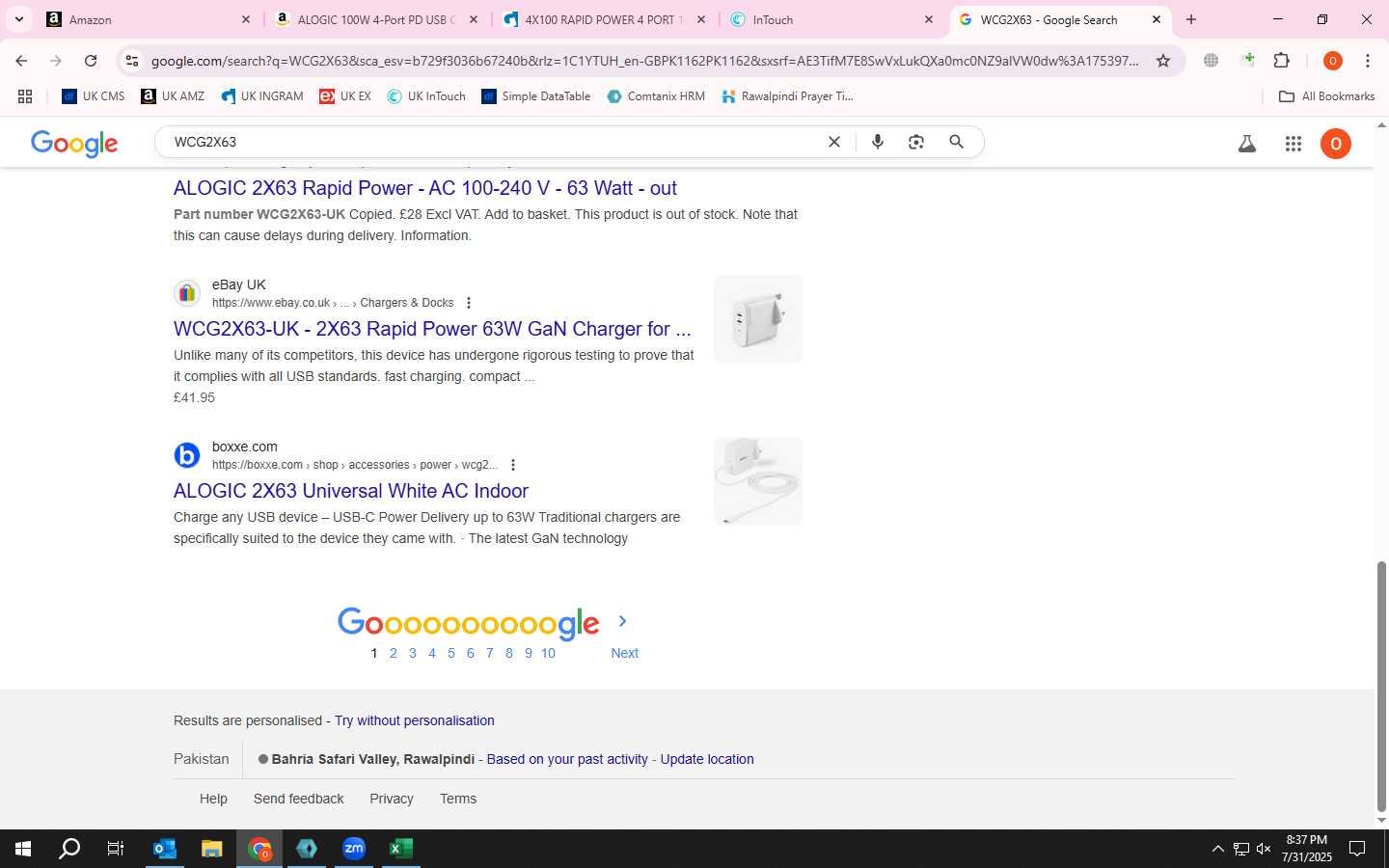Clear the Google search box with X
This screenshot has width=1389, height=868.
[834, 142]
